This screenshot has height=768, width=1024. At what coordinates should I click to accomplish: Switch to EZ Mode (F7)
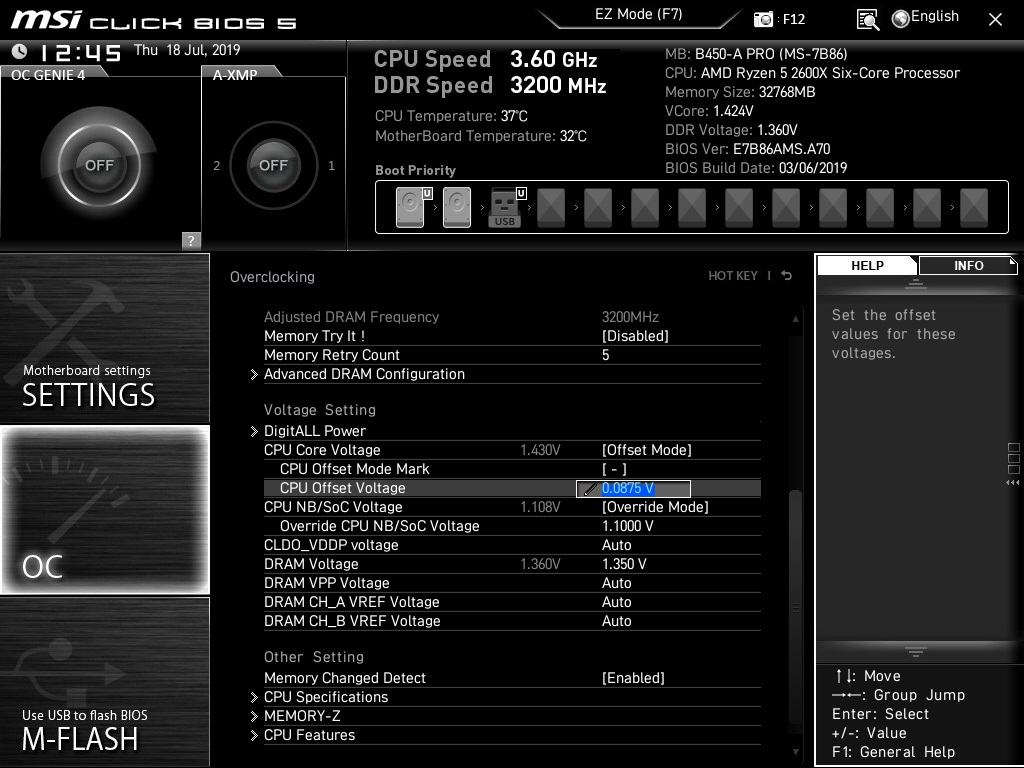click(x=638, y=14)
